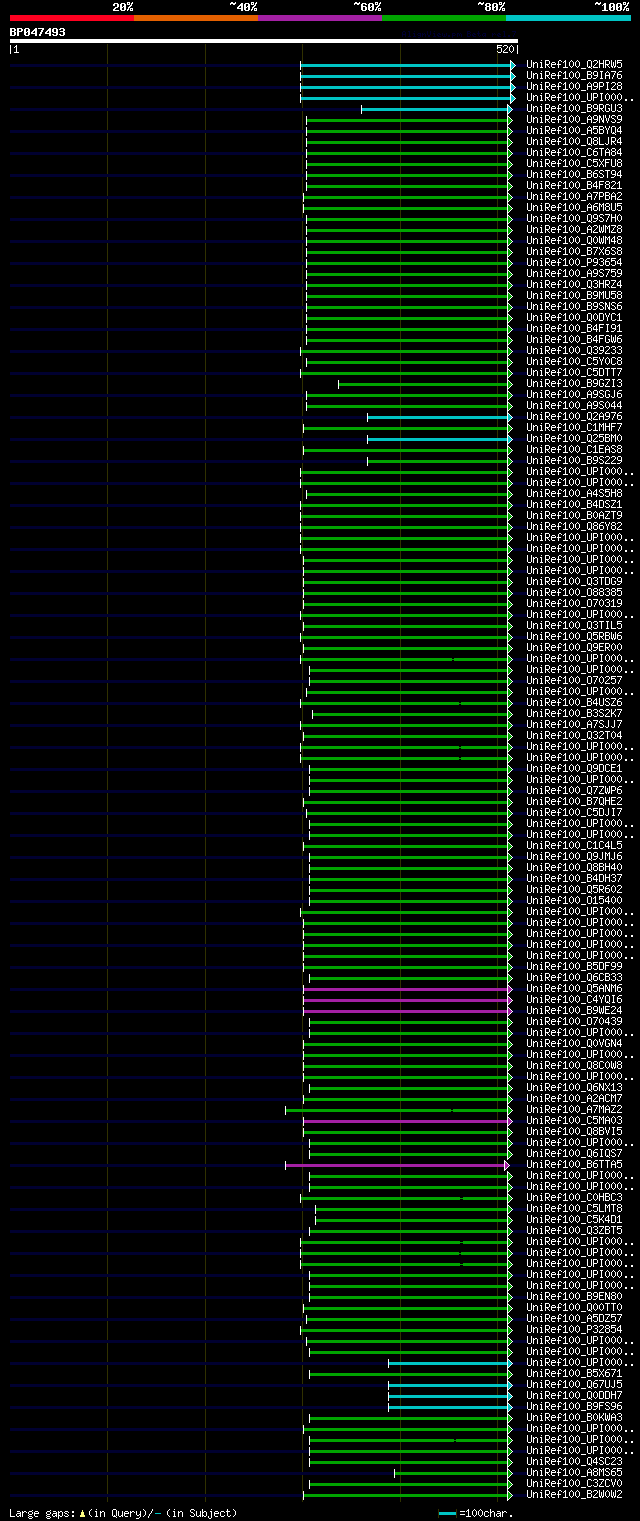Viewport: 640px width, 1521px height.
Task: Select query label BP047493
Action: 38,32
